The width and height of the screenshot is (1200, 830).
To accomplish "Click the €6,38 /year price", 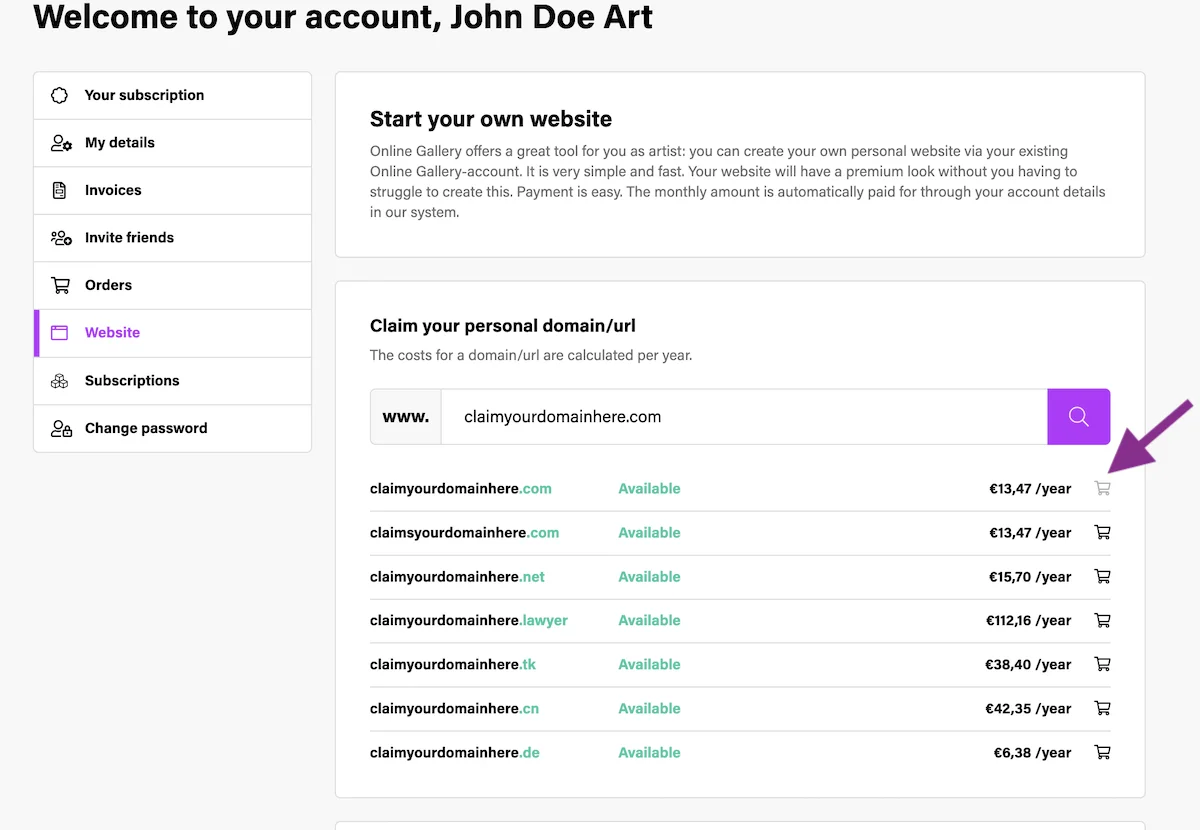I will point(1032,753).
